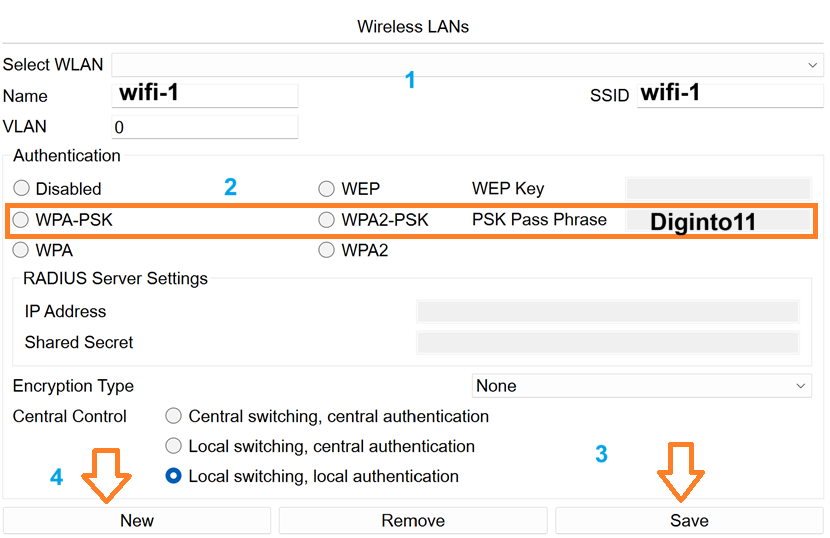Focus the SSID text field

pos(729,95)
